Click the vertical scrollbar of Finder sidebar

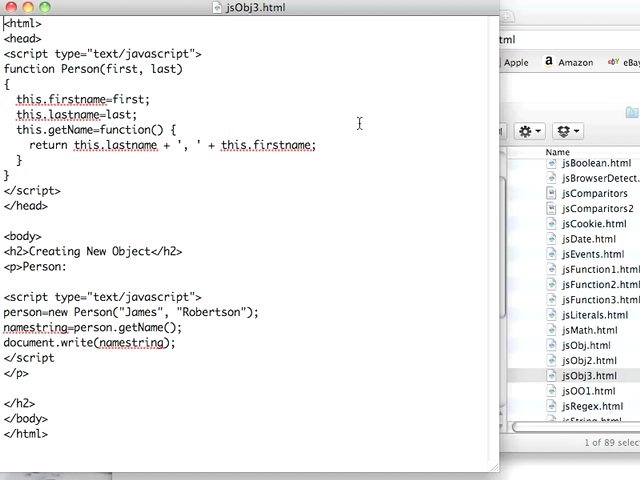(503, 247)
